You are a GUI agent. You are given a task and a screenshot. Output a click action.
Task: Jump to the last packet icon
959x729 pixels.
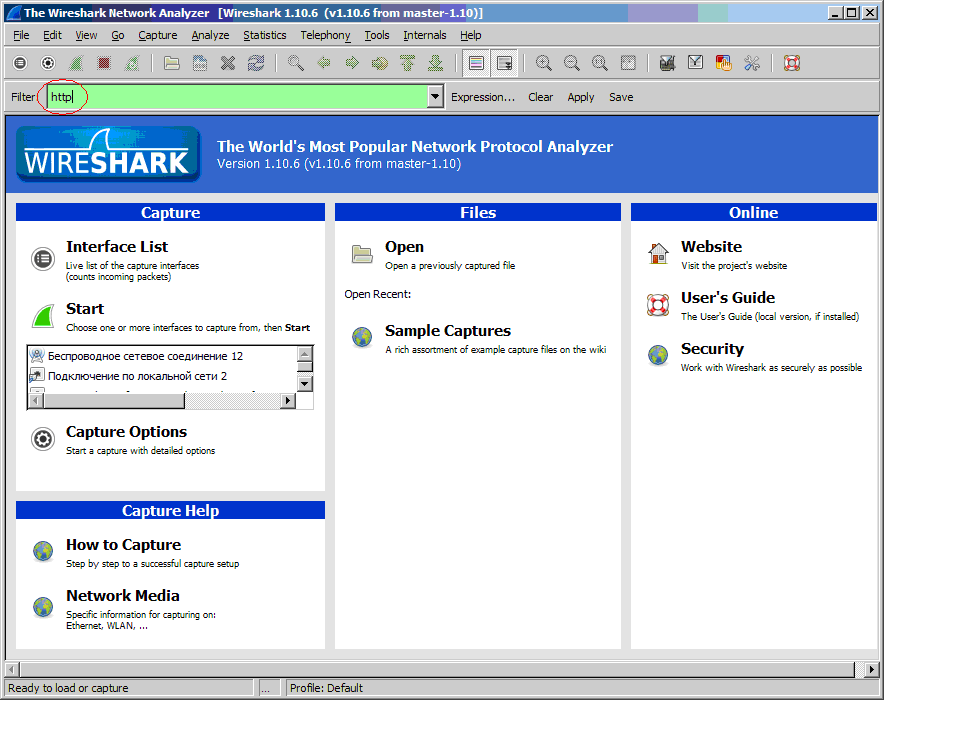click(x=435, y=63)
